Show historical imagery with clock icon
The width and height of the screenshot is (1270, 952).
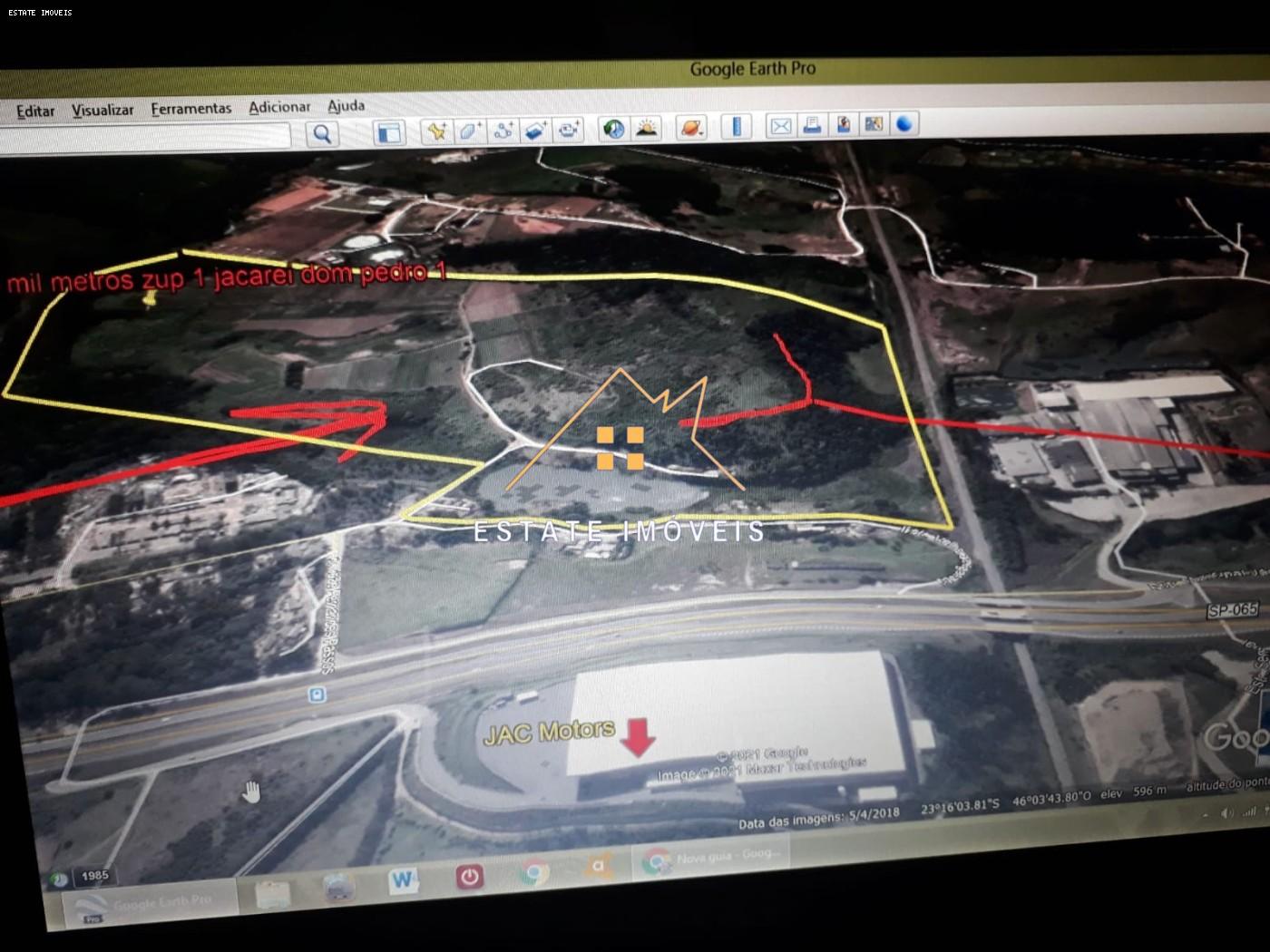pyautogui.click(x=613, y=129)
